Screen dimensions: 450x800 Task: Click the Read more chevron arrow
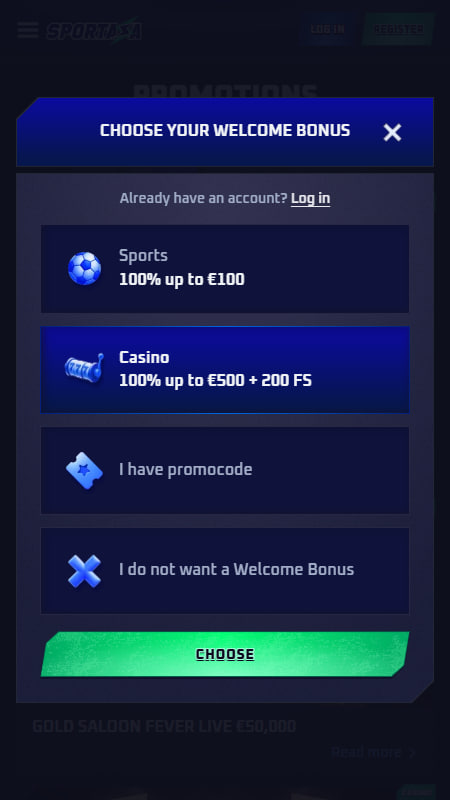(x=412, y=753)
